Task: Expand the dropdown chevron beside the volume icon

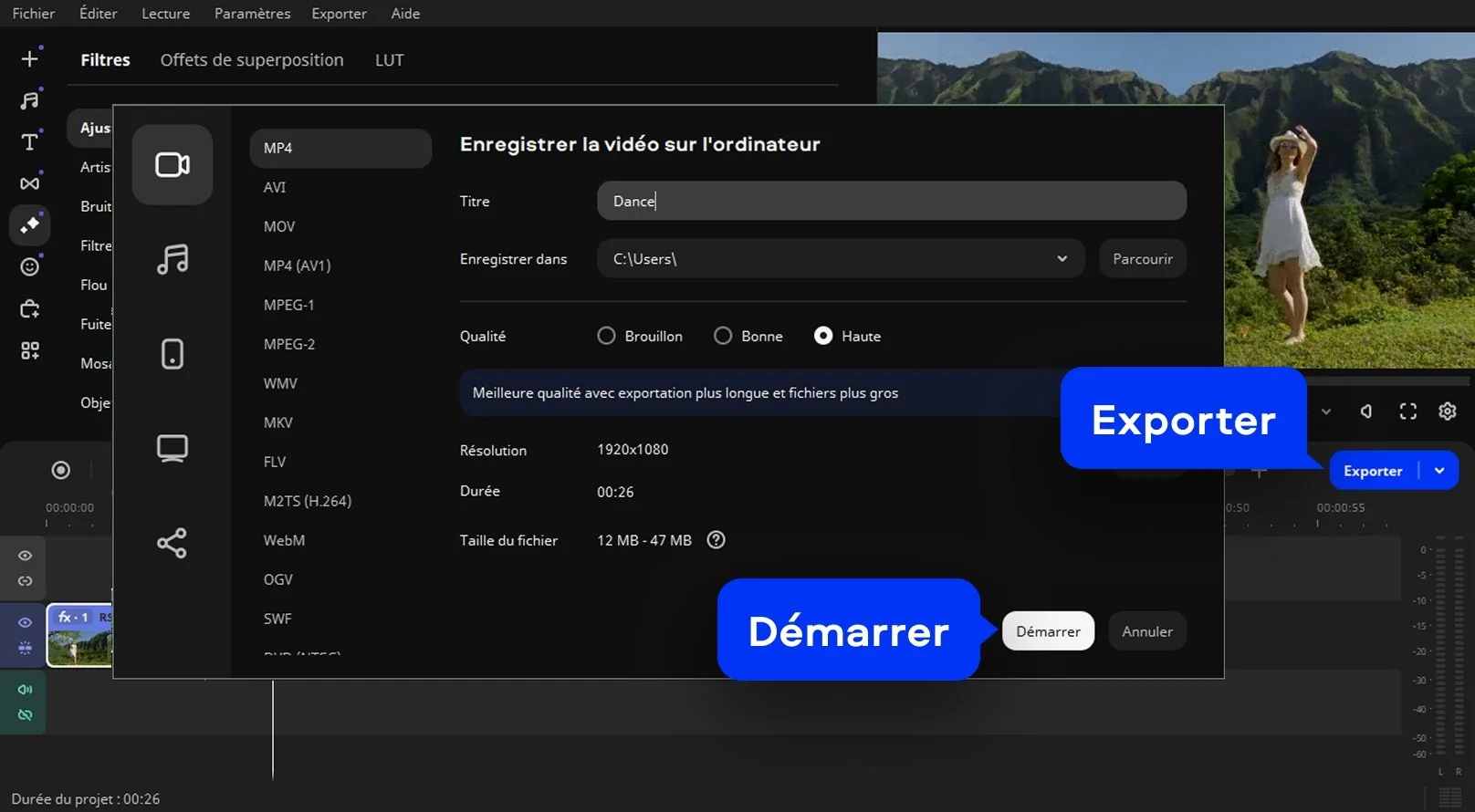Action: (x=1326, y=411)
